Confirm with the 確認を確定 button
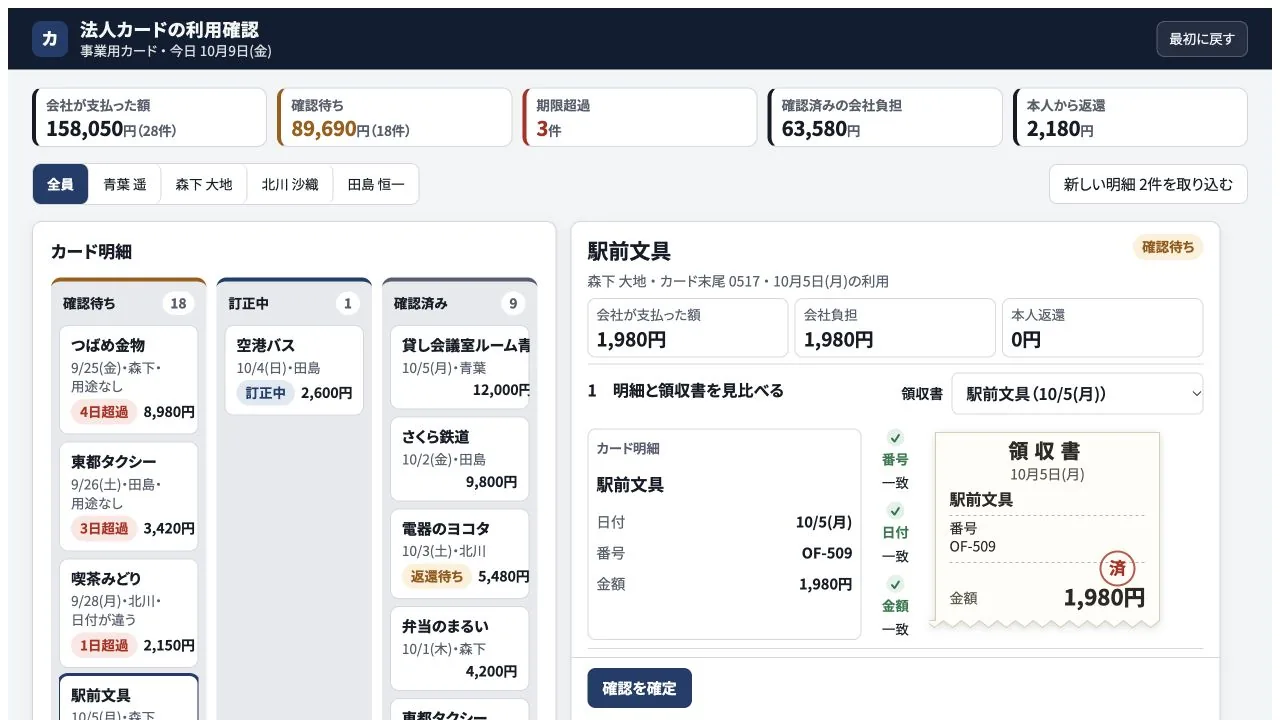This screenshot has width=1280, height=720. click(x=639, y=688)
